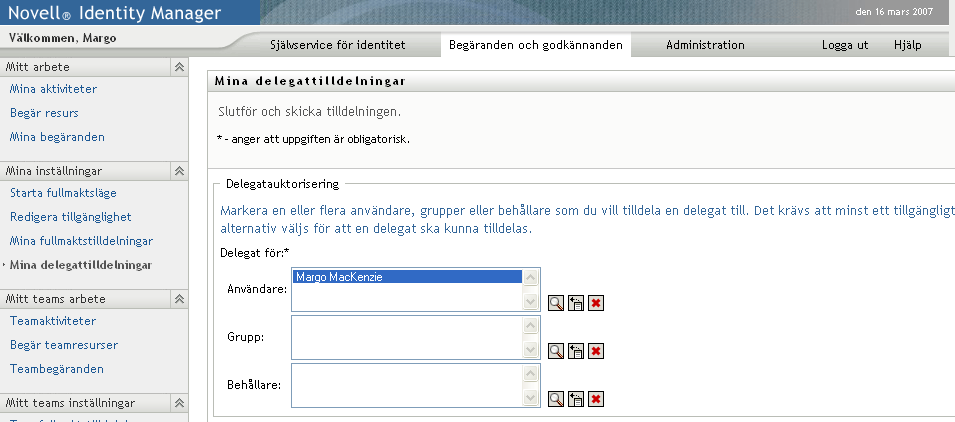This screenshot has width=955, height=422.
Task: Open Begär teamresurser link
Action: tap(64, 345)
